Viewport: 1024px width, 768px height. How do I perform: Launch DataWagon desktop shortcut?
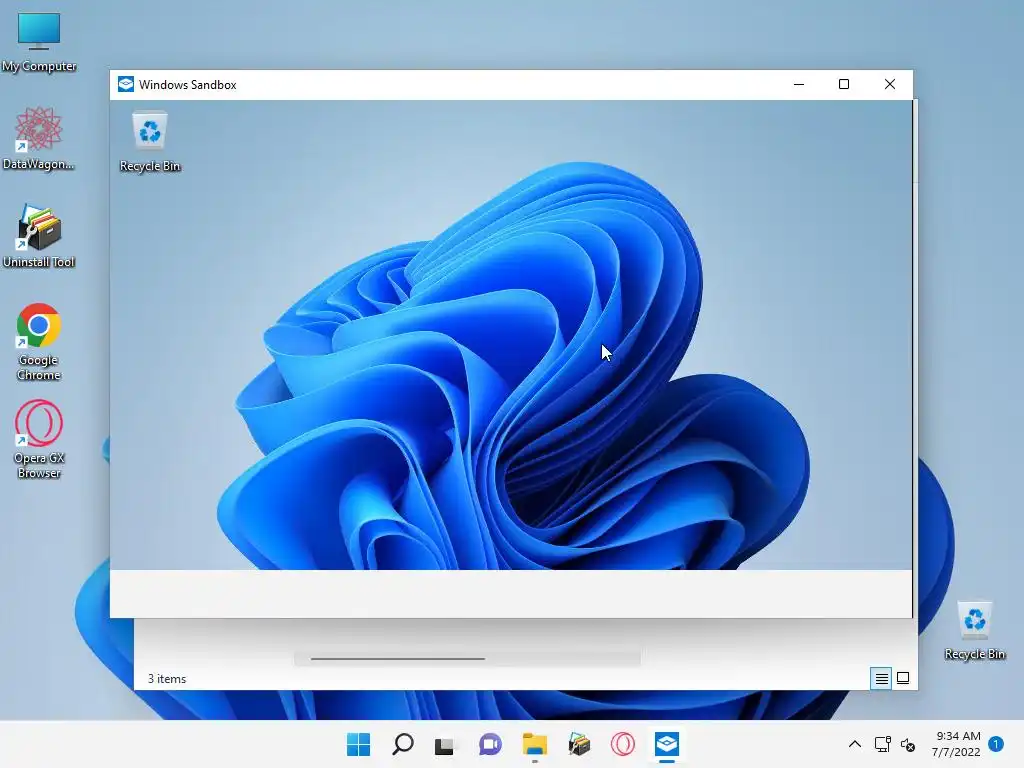[x=39, y=138]
